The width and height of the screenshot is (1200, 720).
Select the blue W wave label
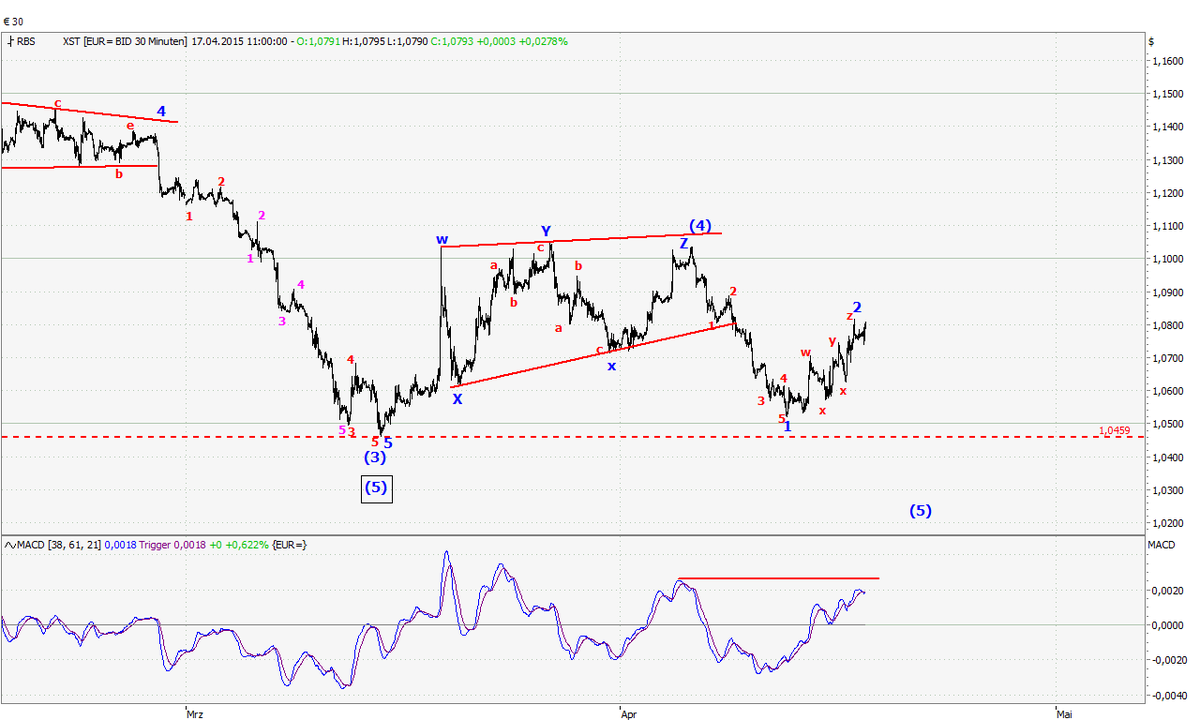point(441,240)
